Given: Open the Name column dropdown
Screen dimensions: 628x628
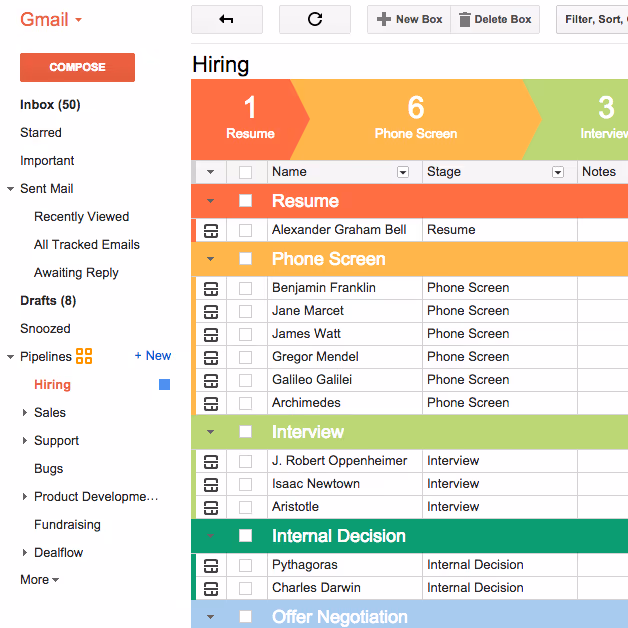Looking at the screenshot, I should point(403,172).
